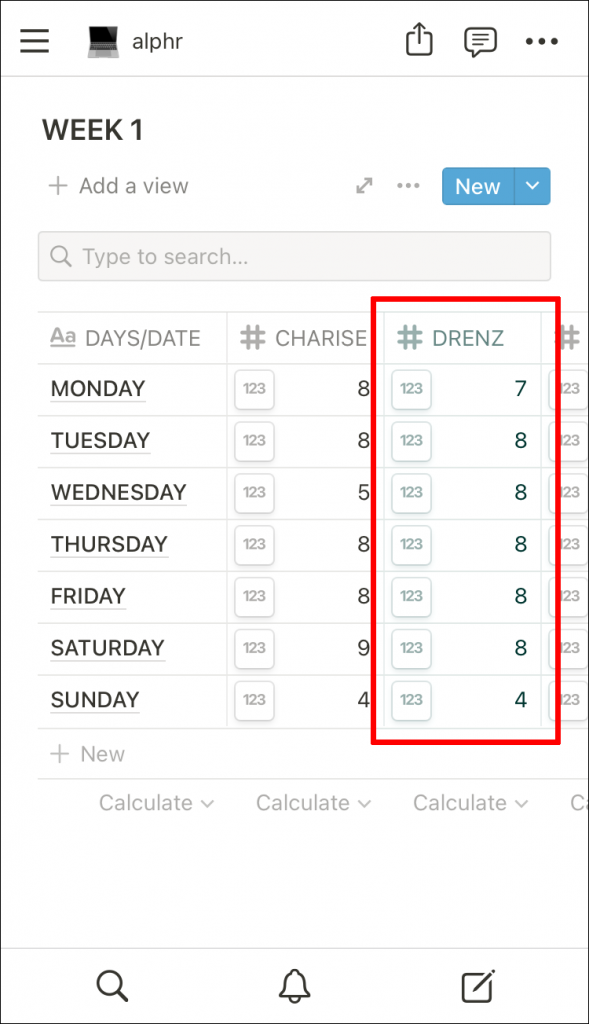
Task: Click the New button
Action: [x=477, y=186]
